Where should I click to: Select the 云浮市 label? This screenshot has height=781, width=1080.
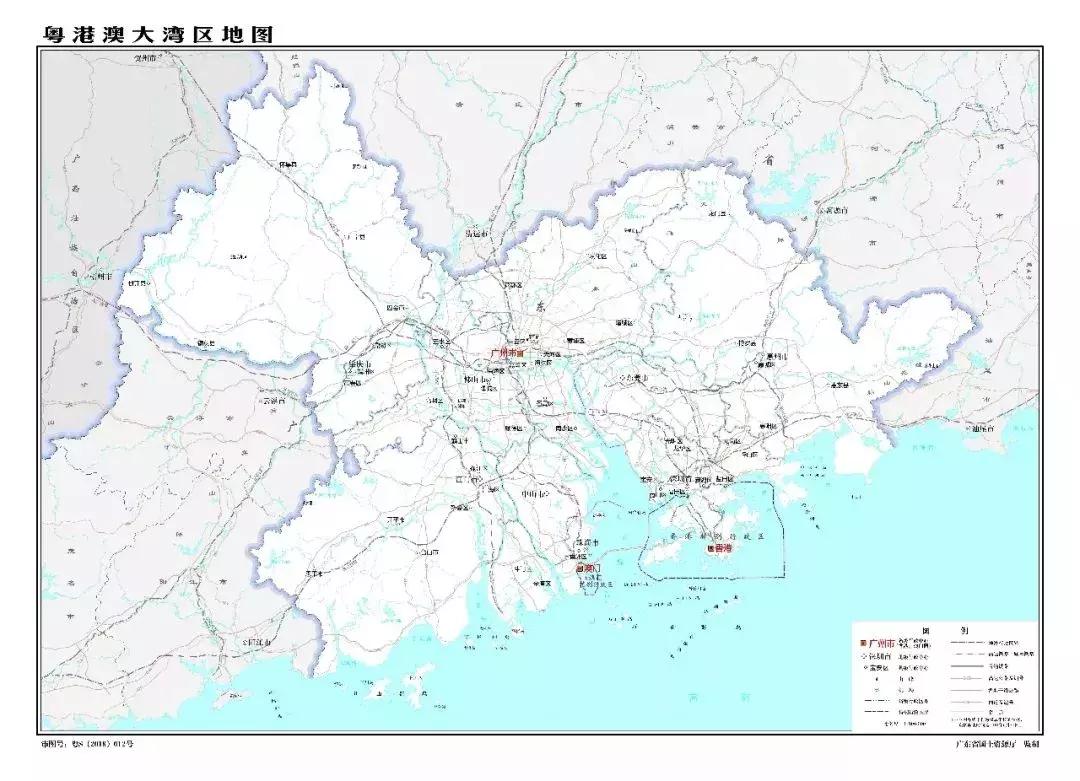(x=273, y=399)
